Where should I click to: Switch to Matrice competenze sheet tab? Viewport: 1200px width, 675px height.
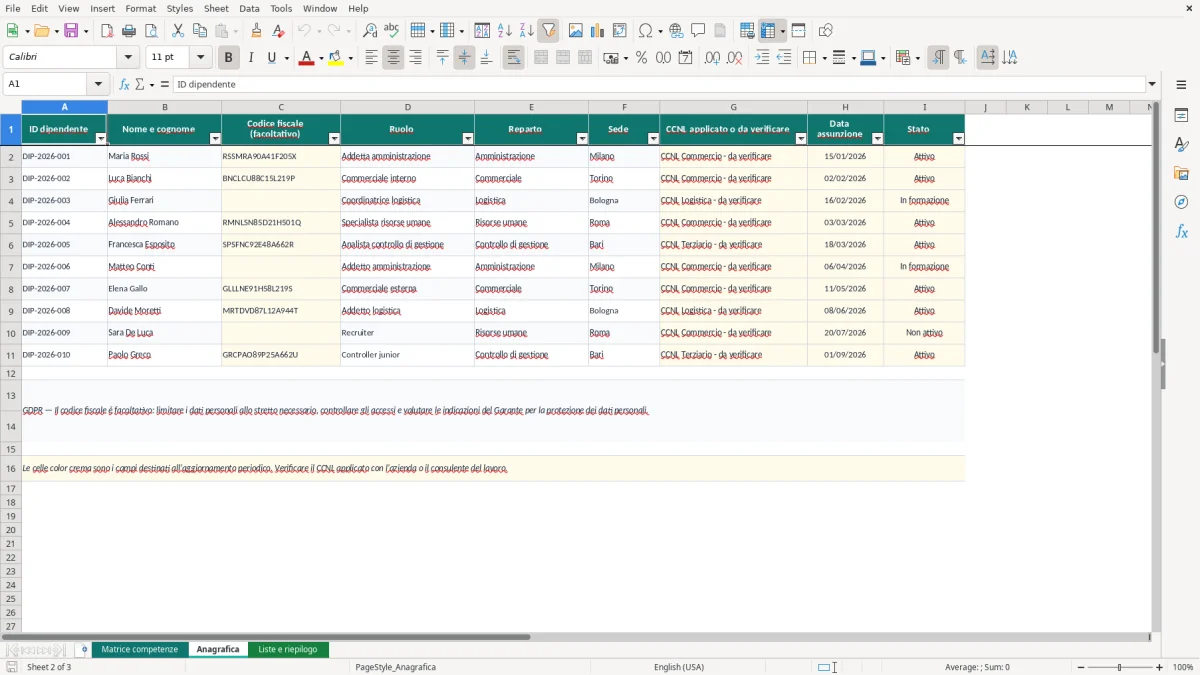(x=140, y=649)
